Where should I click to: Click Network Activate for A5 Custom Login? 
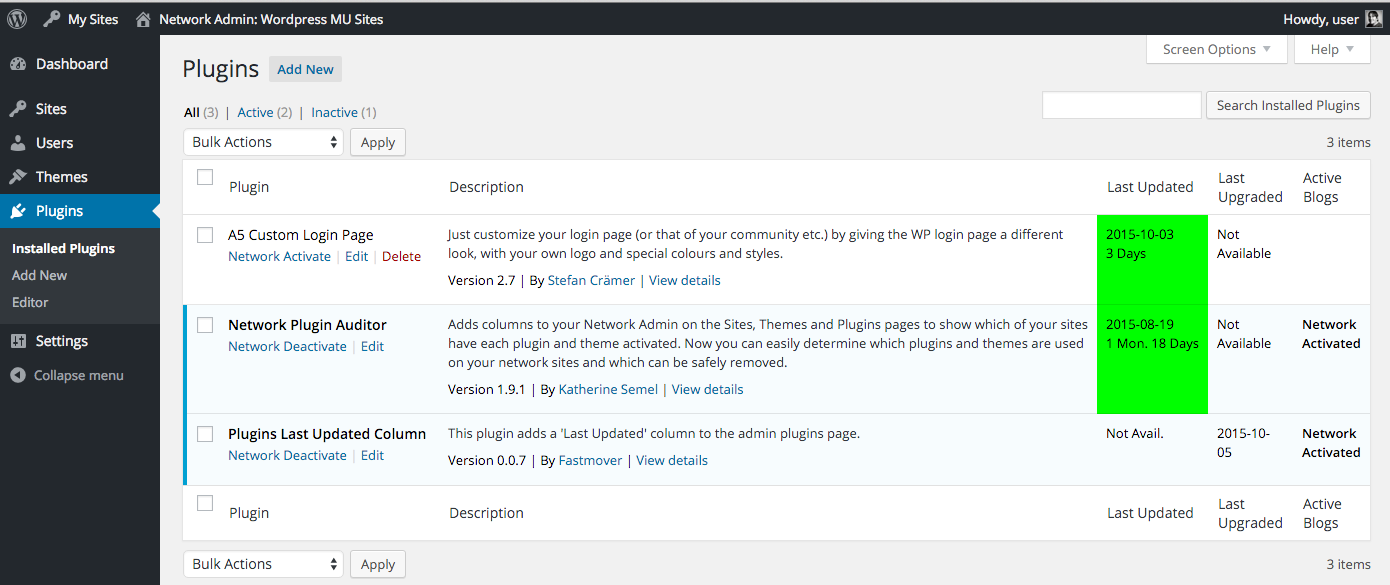[279, 257]
